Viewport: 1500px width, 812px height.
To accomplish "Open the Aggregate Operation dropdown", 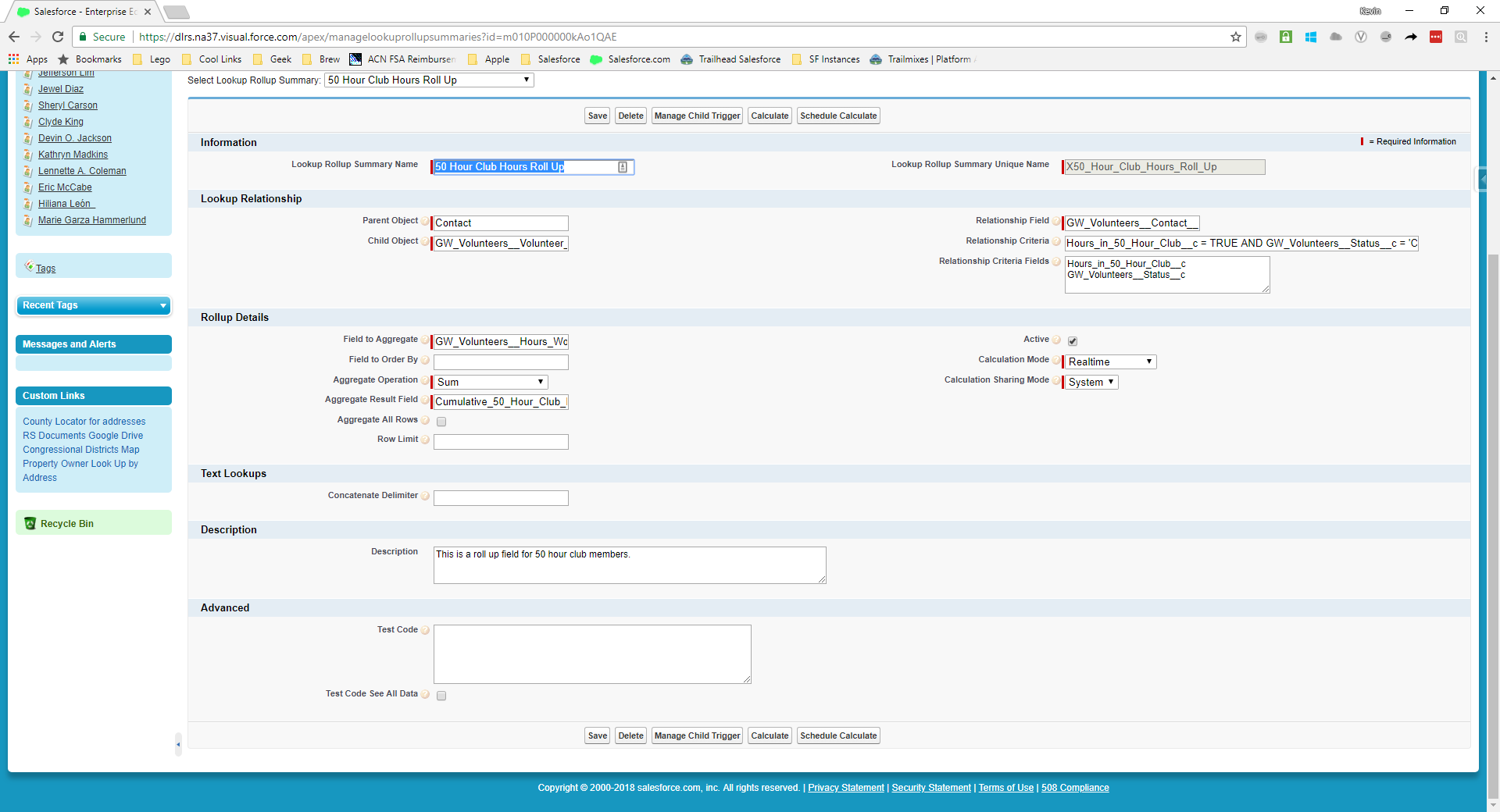I will [x=489, y=382].
